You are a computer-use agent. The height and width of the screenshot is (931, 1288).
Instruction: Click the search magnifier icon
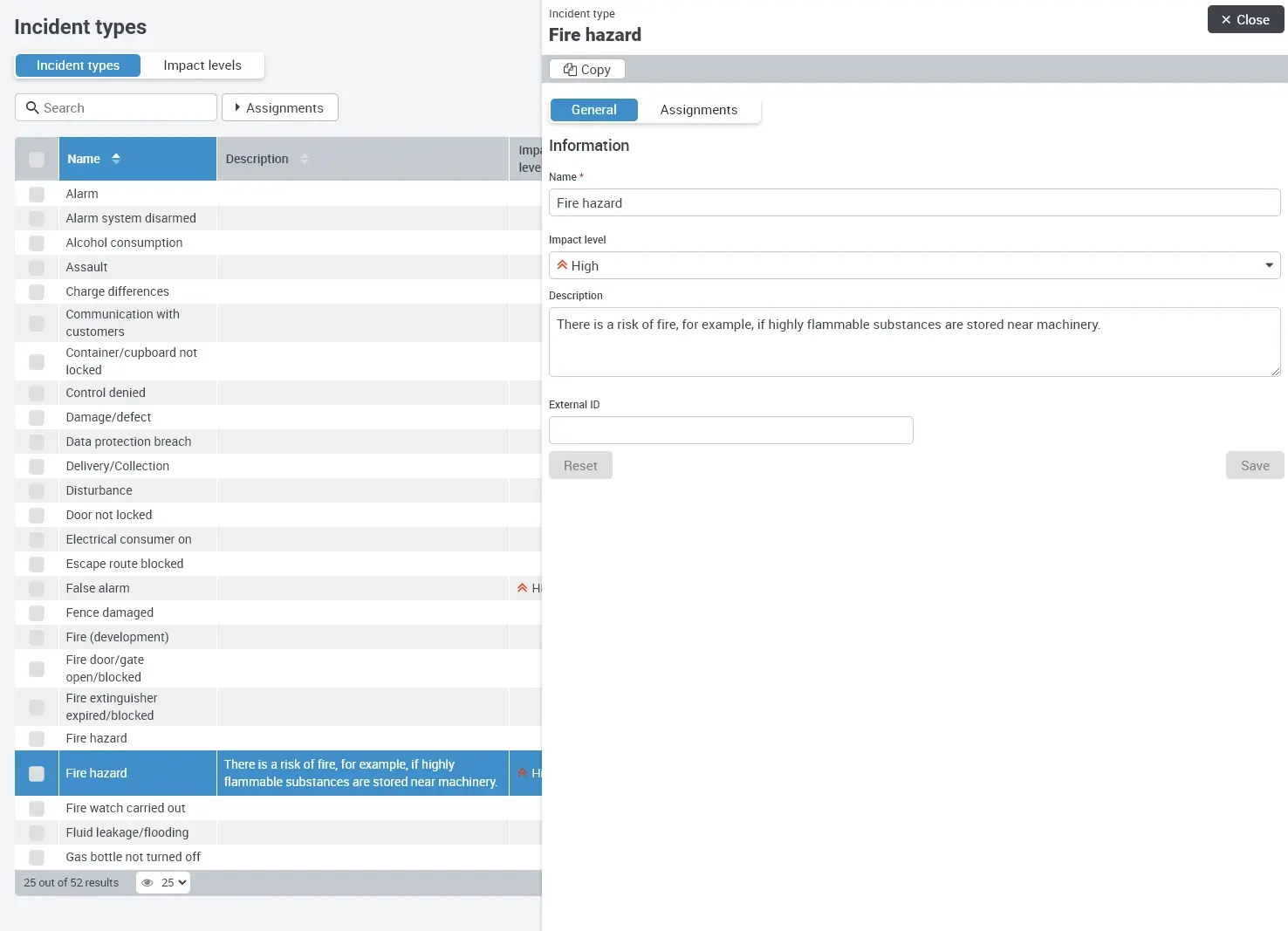[32, 107]
